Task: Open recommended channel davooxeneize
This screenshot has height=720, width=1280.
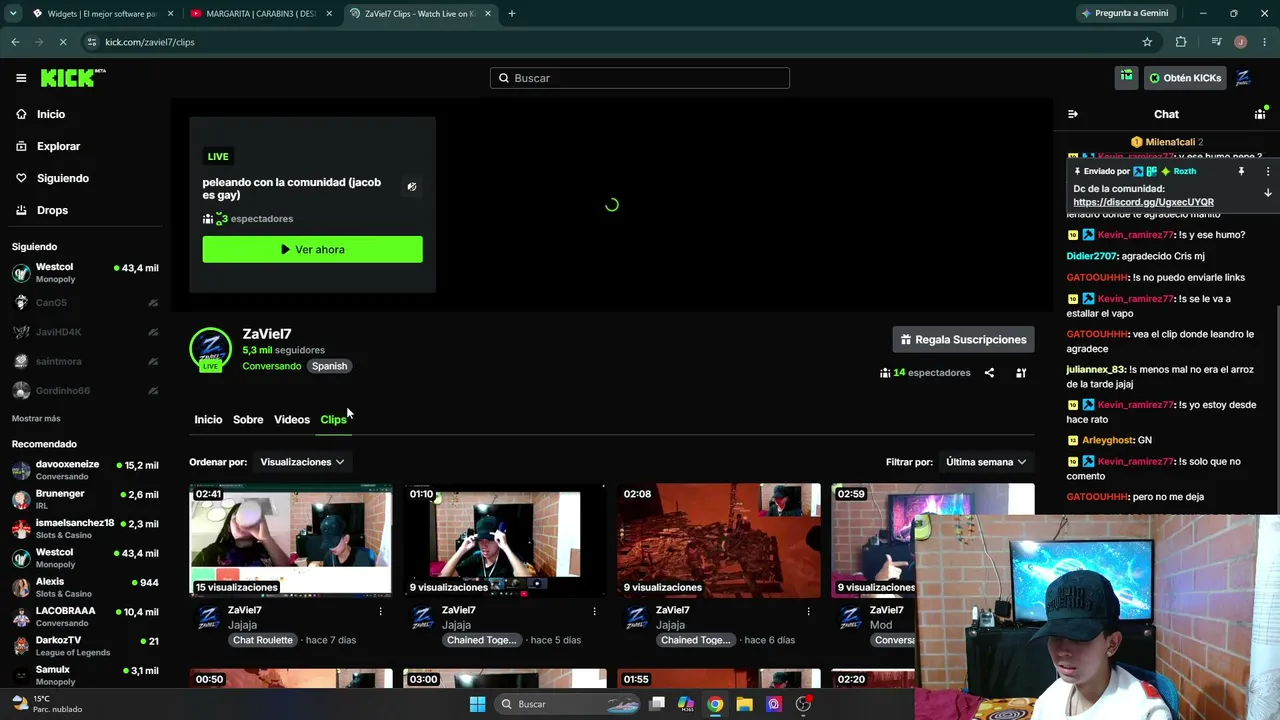Action: coord(85,470)
